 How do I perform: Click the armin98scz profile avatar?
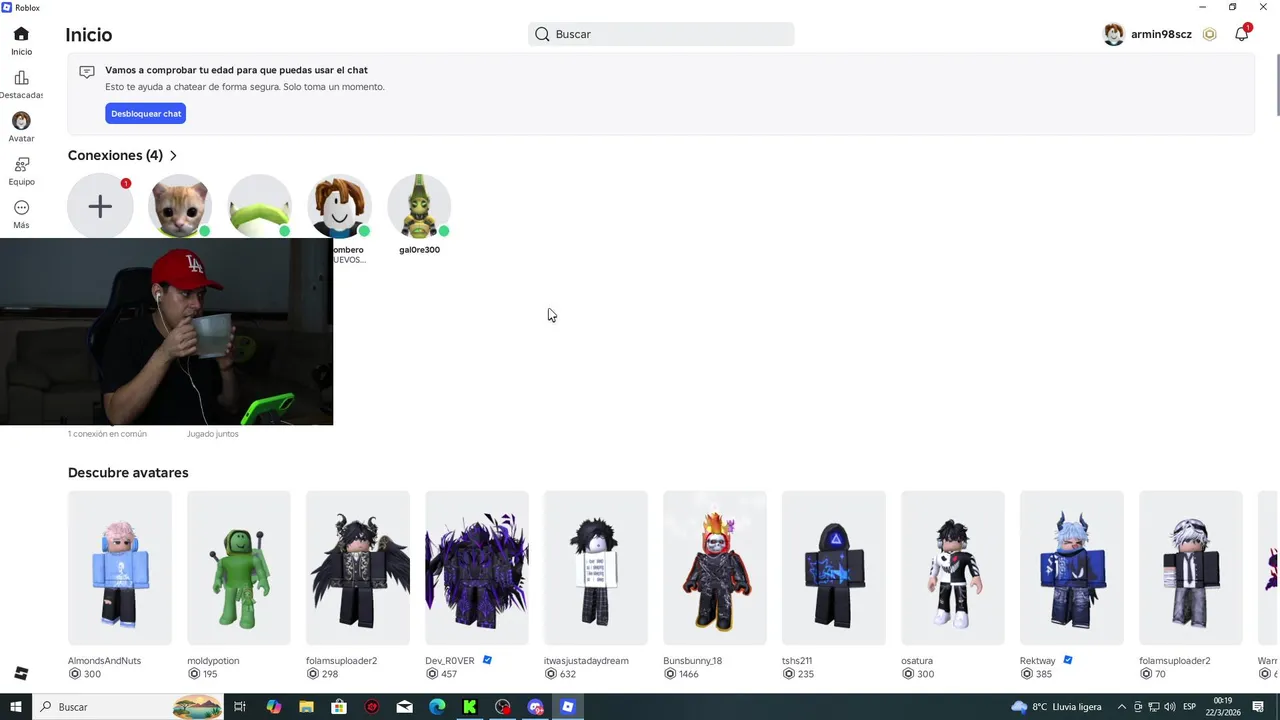pyautogui.click(x=1113, y=34)
